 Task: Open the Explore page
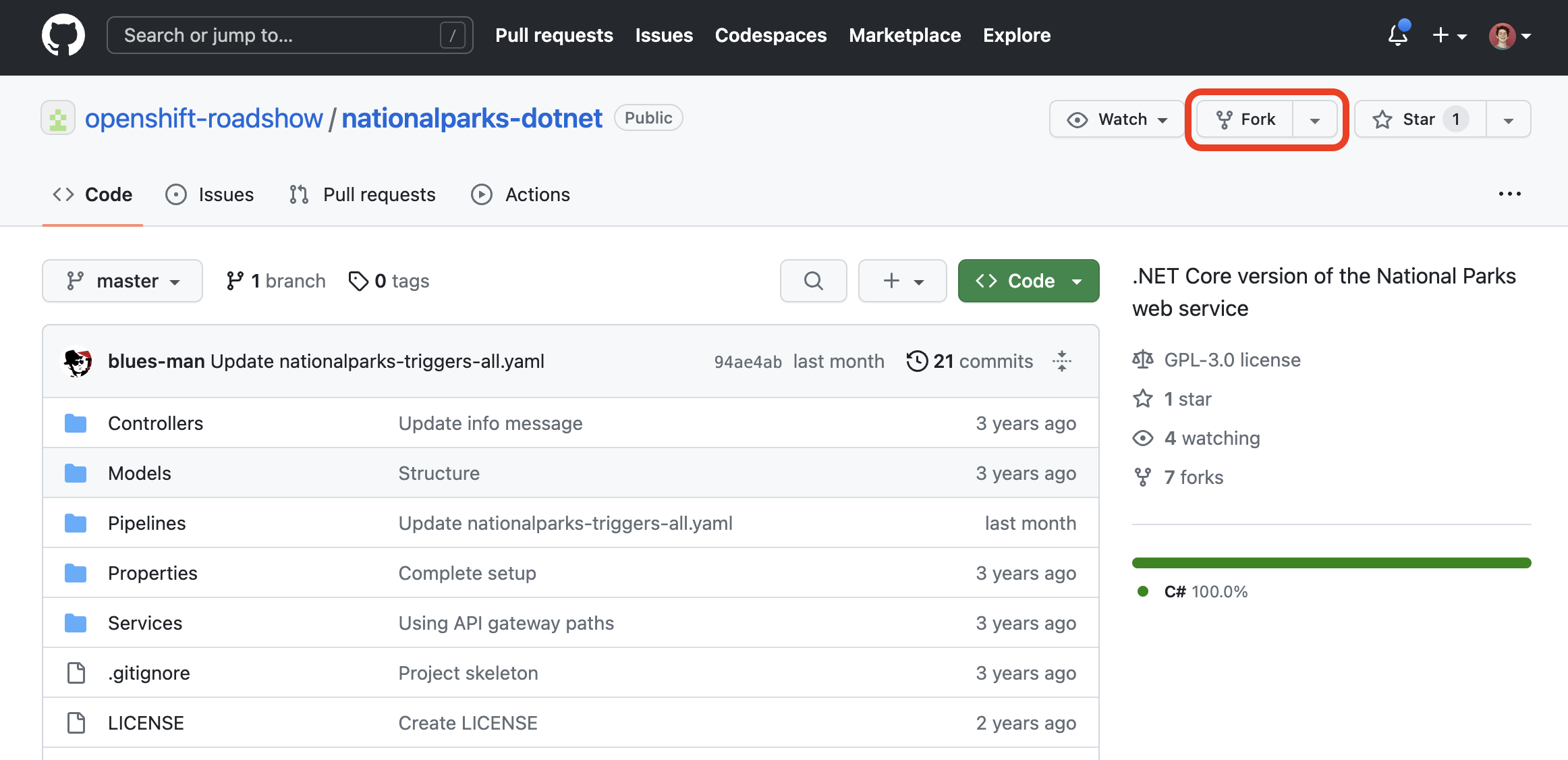[x=1017, y=35]
